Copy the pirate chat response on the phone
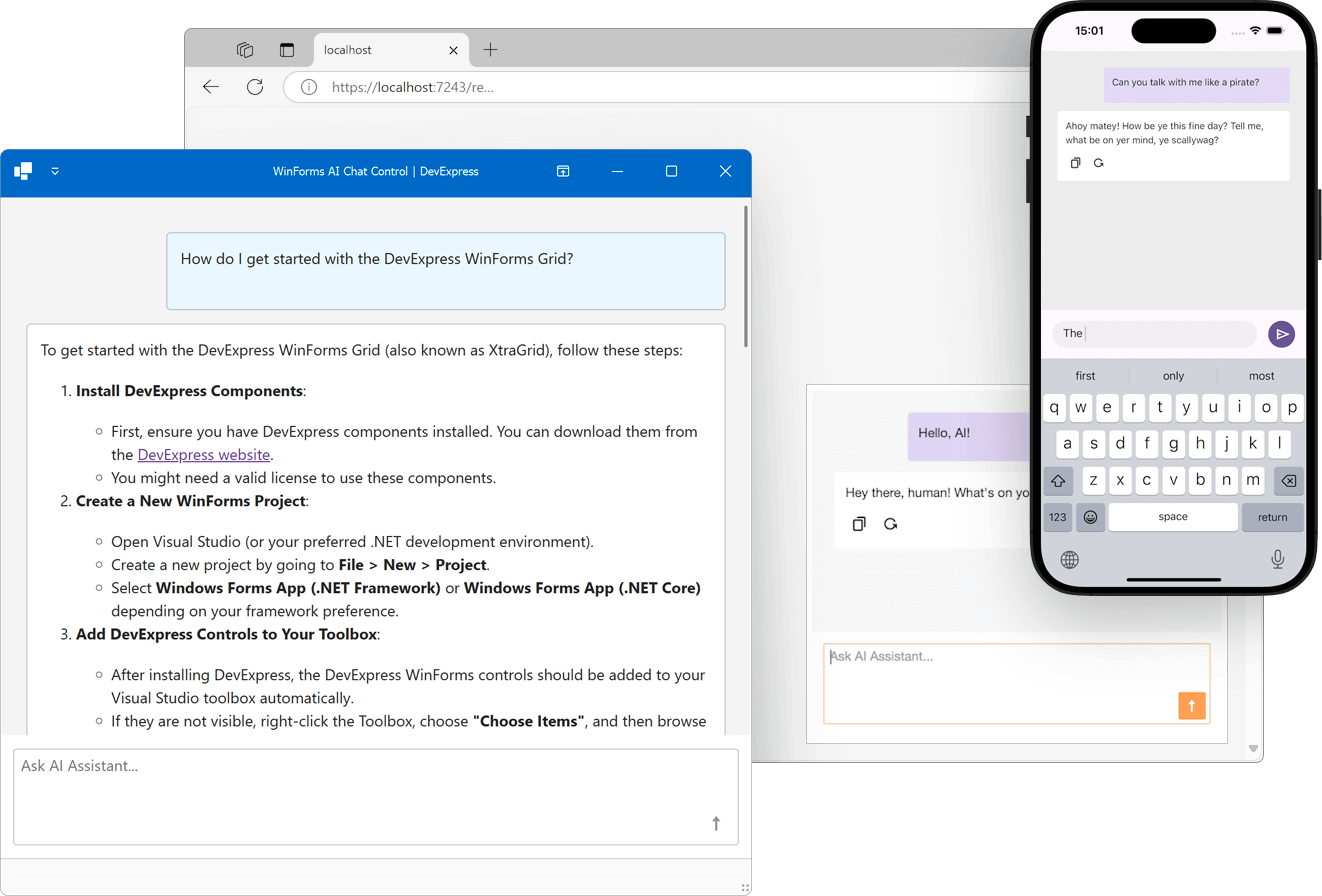Image resolution: width=1322 pixels, height=896 pixels. coord(1077,162)
